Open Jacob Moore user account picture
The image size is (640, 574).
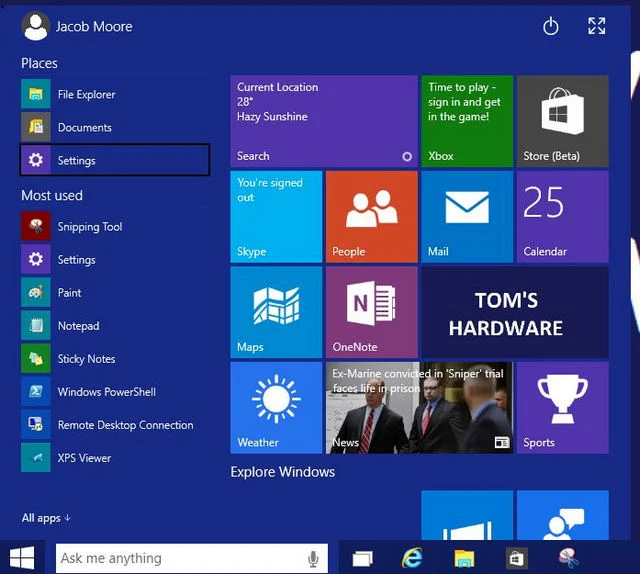click(x=36, y=27)
